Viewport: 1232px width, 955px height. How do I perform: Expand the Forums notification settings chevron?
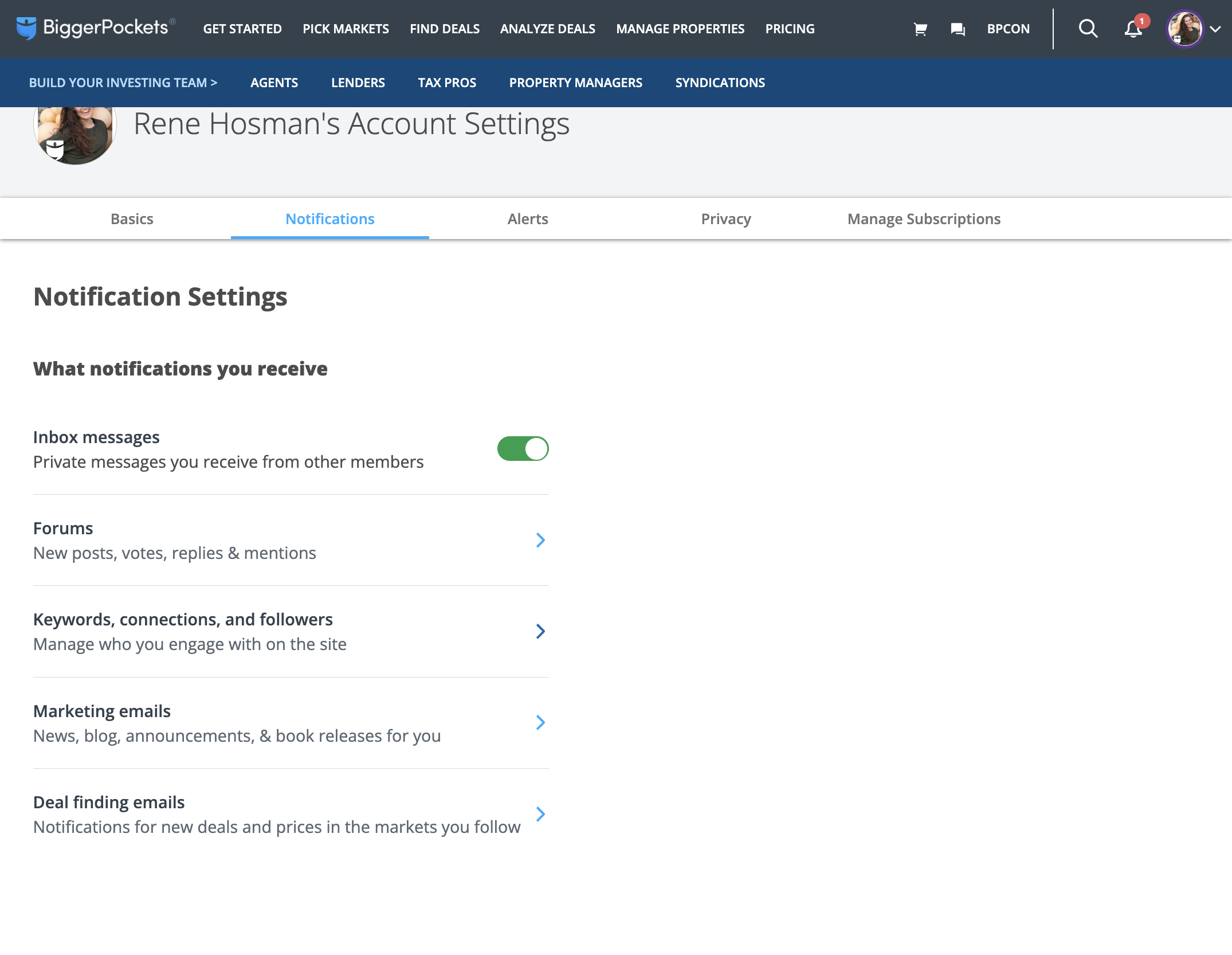point(540,540)
